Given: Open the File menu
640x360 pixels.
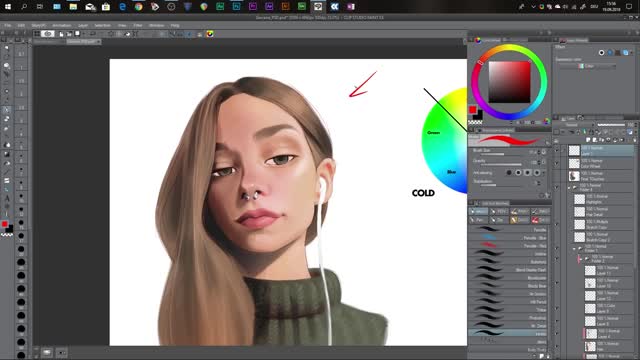Looking at the screenshot, I should point(7,25).
